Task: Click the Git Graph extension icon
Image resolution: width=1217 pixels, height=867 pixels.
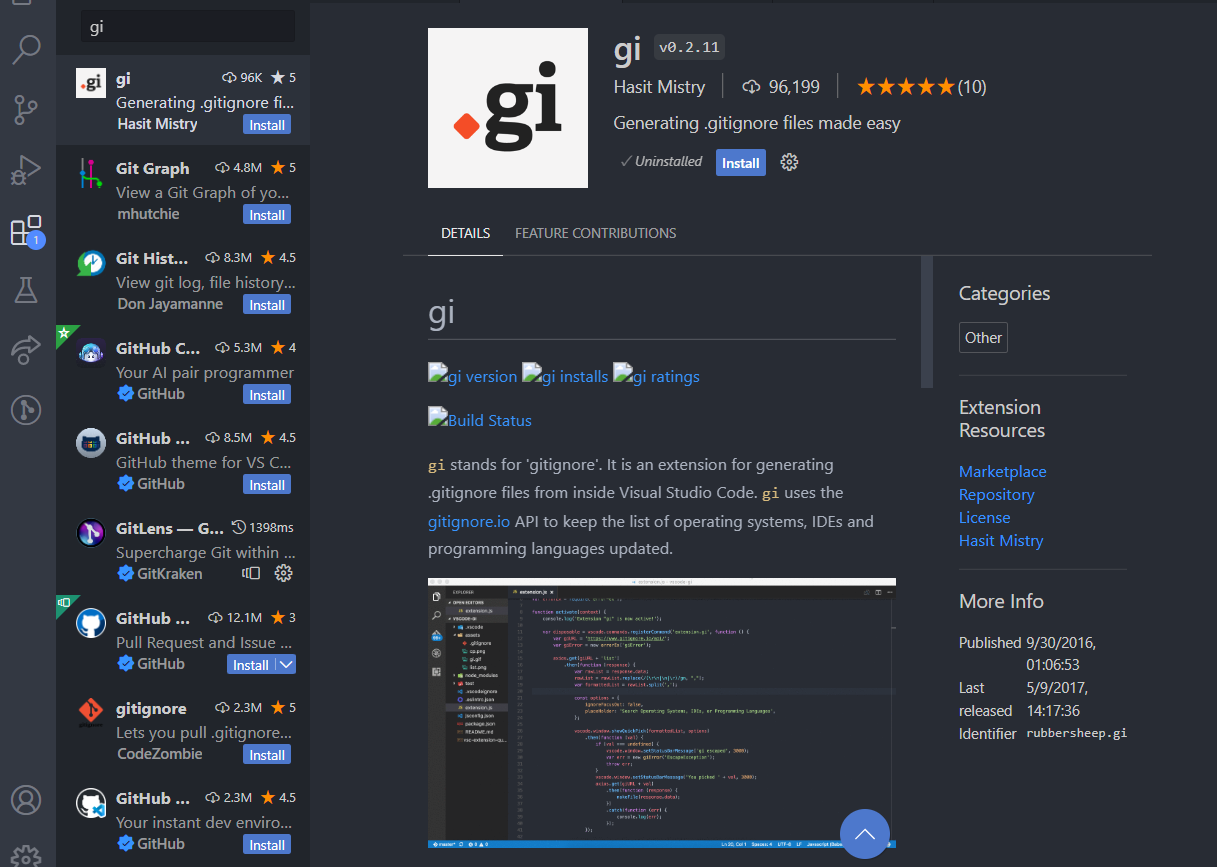Action: (x=91, y=174)
